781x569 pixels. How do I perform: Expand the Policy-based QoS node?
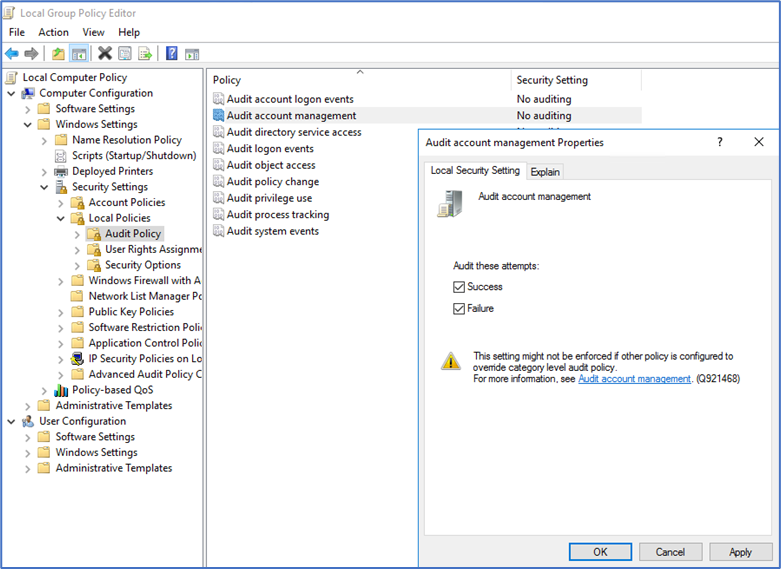coord(45,390)
